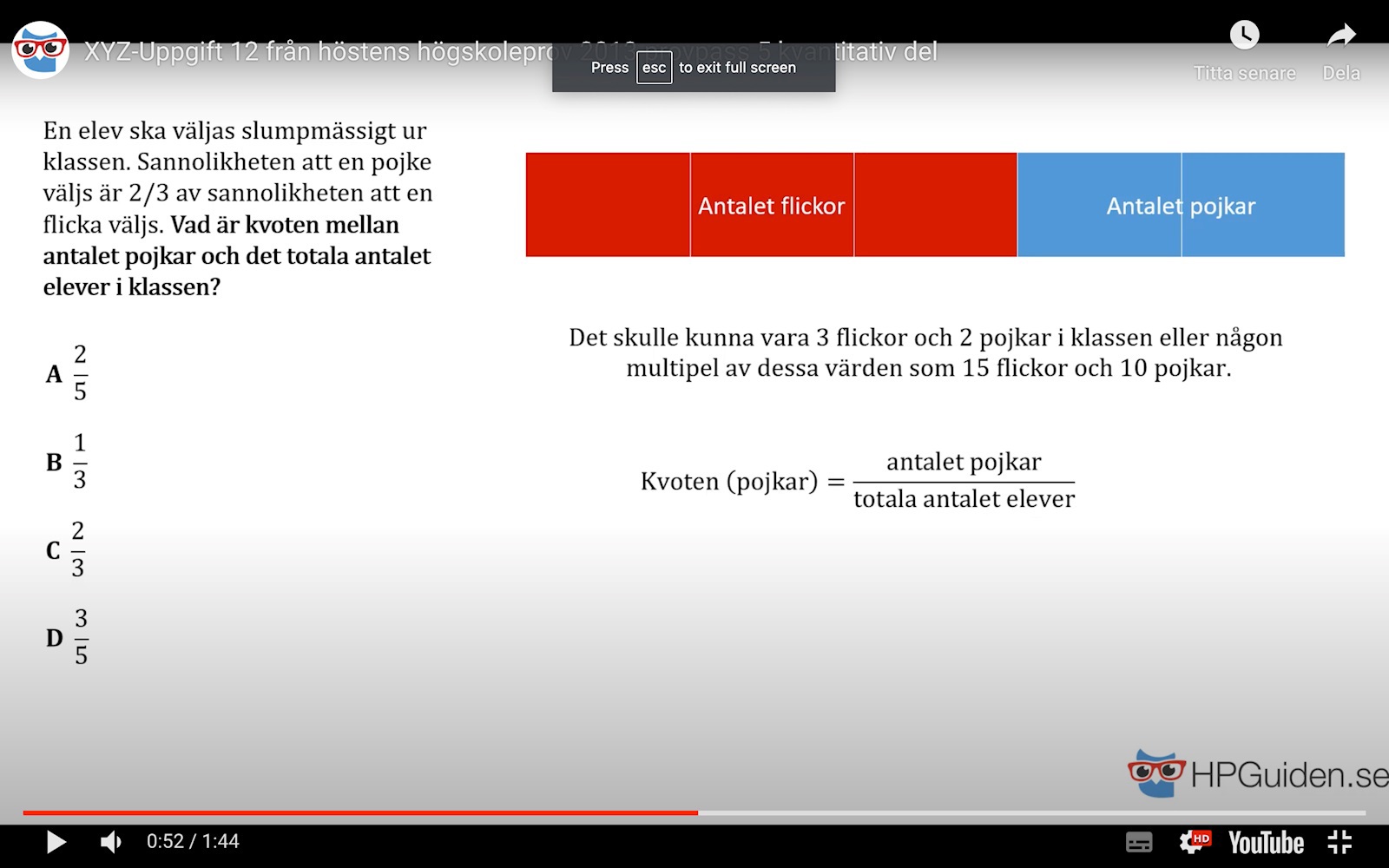Click the Dela share arrow icon
The width and height of the screenshot is (1389, 868).
pyautogui.click(x=1341, y=36)
